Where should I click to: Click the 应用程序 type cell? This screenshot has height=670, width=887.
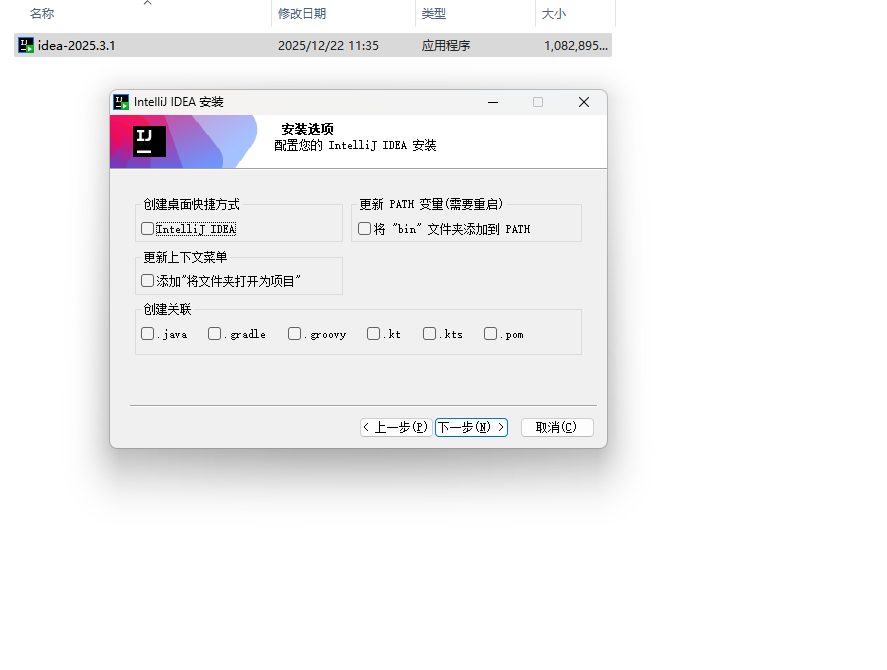pyautogui.click(x=446, y=46)
